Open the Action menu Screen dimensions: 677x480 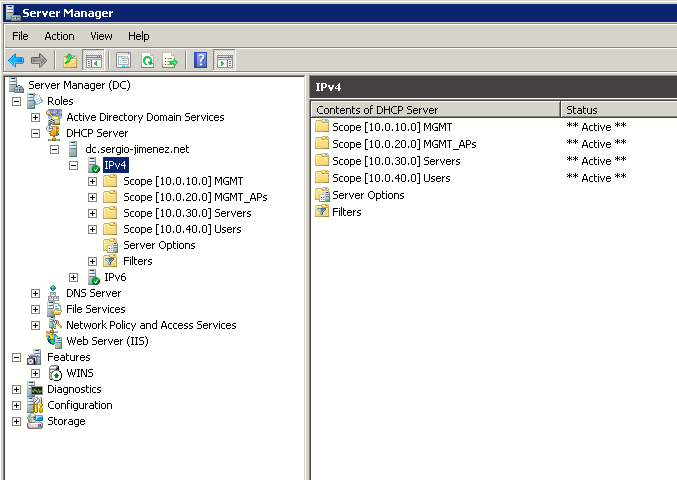pyautogui.click(x=59, y=36)
